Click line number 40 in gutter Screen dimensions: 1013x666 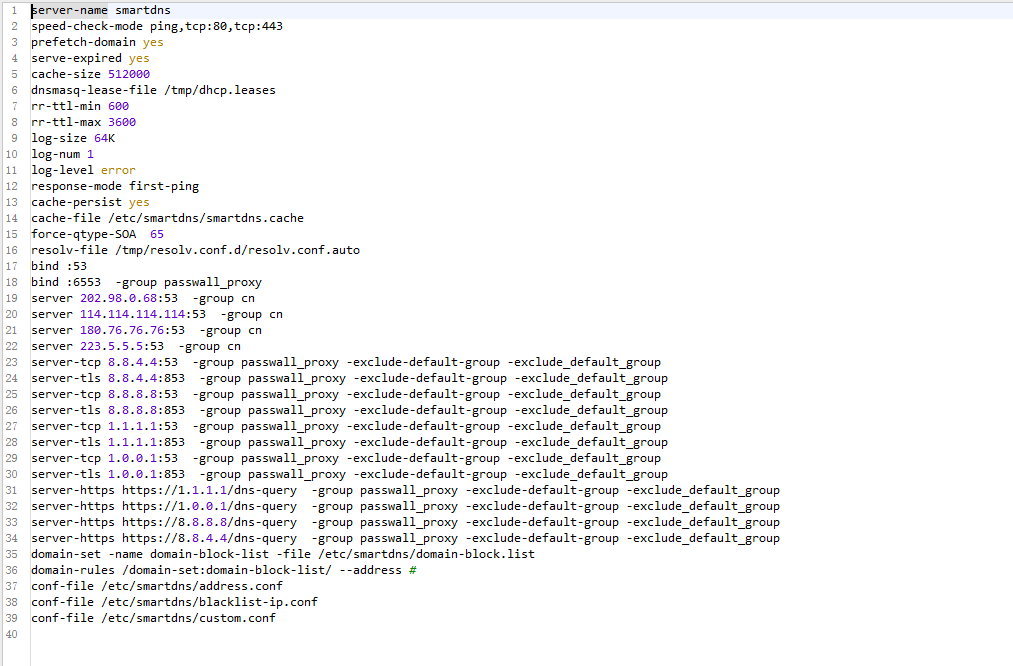[x=12, y=634]
